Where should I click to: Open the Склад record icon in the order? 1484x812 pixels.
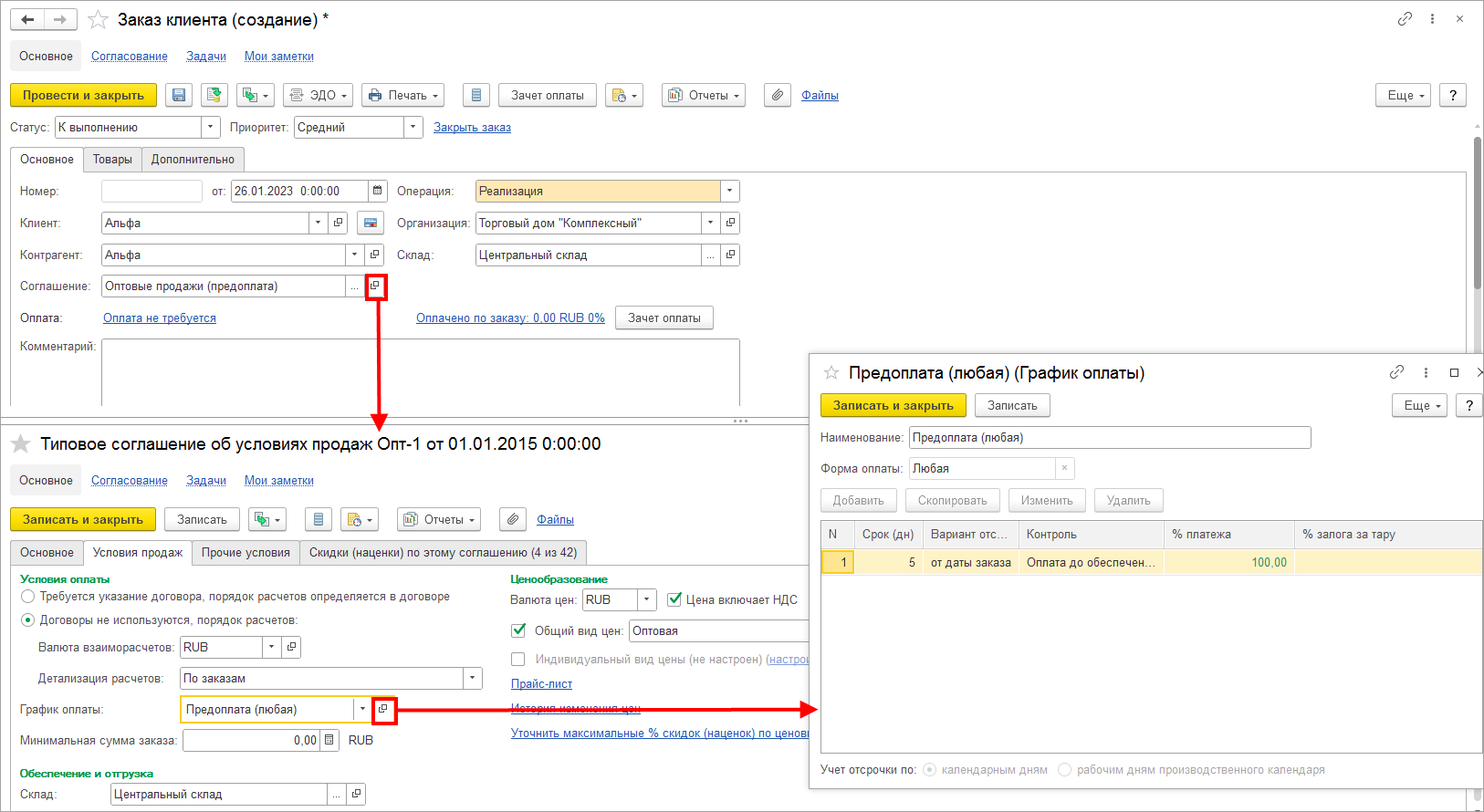pos(730,255)
